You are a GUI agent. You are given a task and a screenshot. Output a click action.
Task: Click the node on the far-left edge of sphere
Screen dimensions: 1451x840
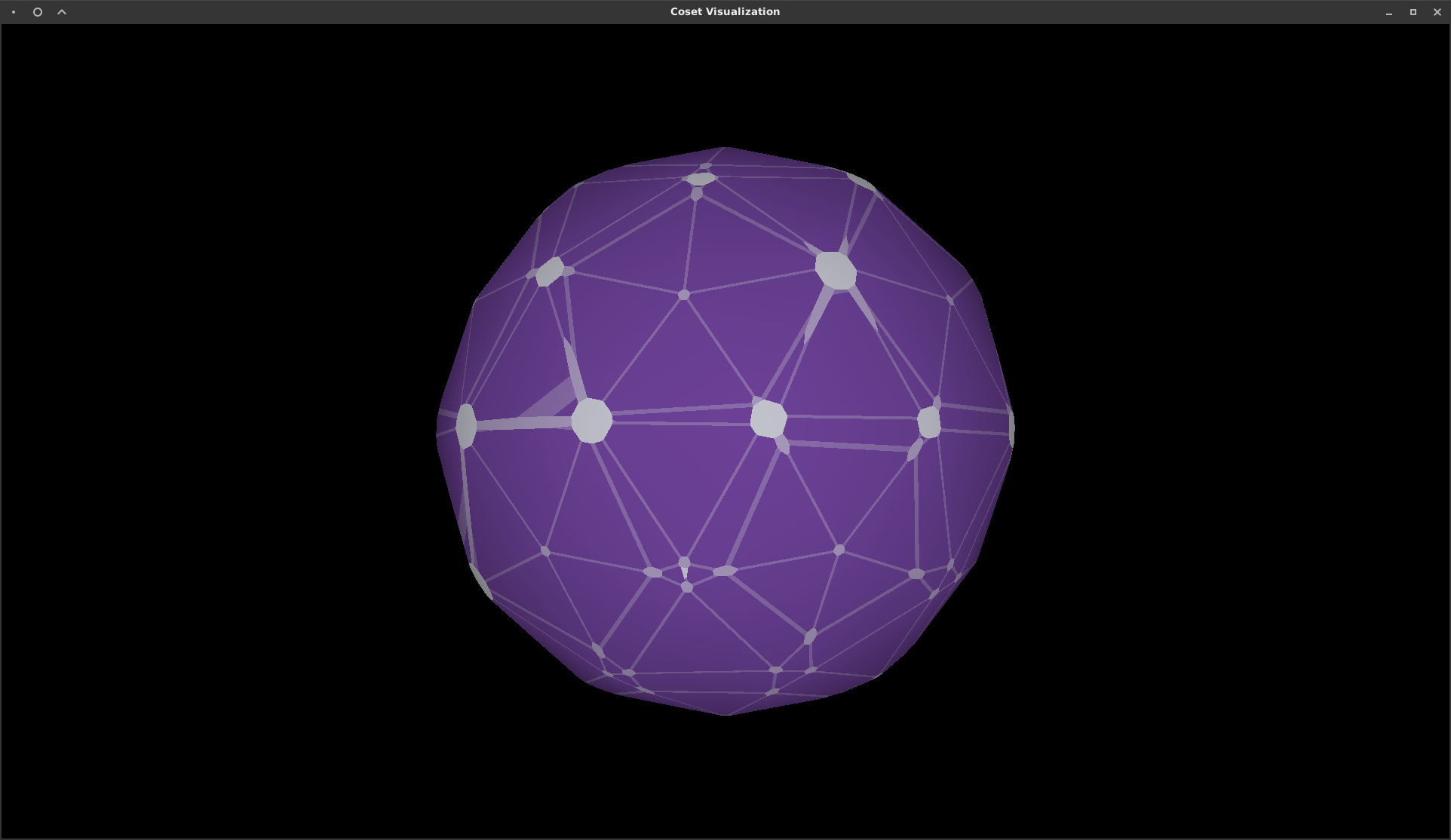pyautogui.click(x=468, y=425)
